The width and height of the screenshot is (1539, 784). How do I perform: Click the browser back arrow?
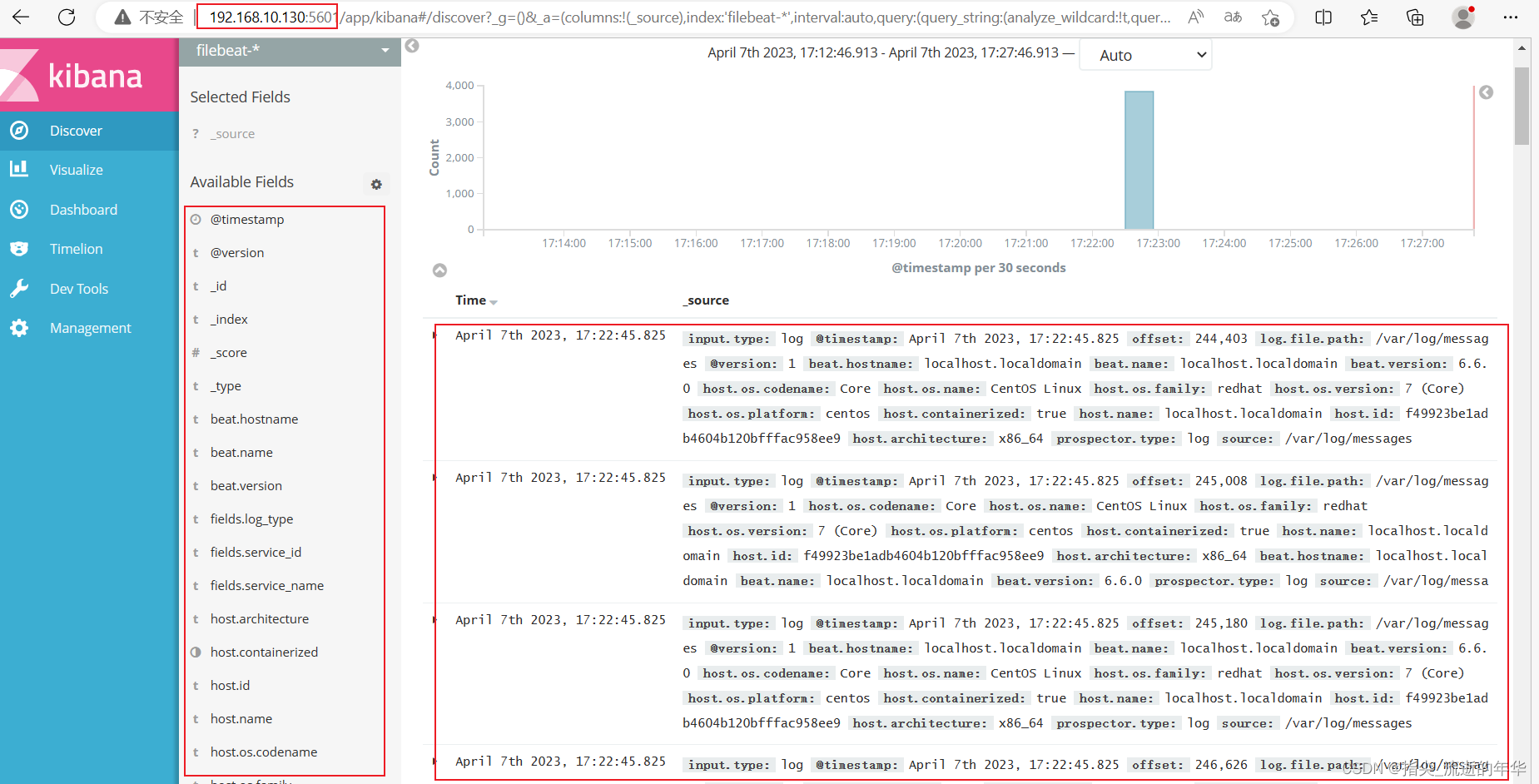click(x=21, y=17)
